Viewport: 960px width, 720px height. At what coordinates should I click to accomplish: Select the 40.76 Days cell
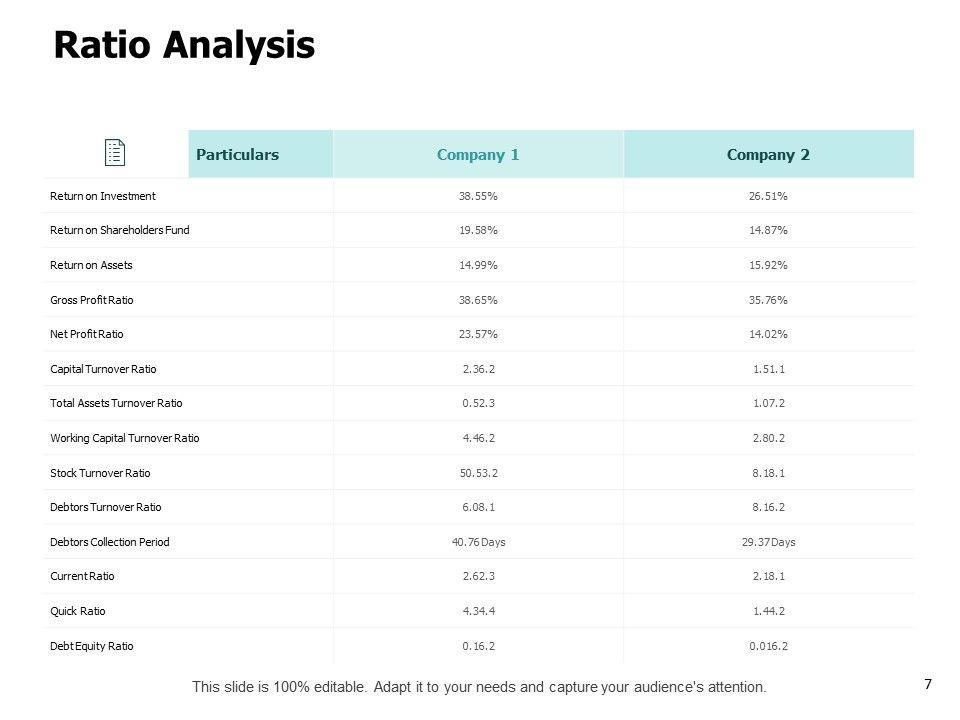[x=478, y=542]
